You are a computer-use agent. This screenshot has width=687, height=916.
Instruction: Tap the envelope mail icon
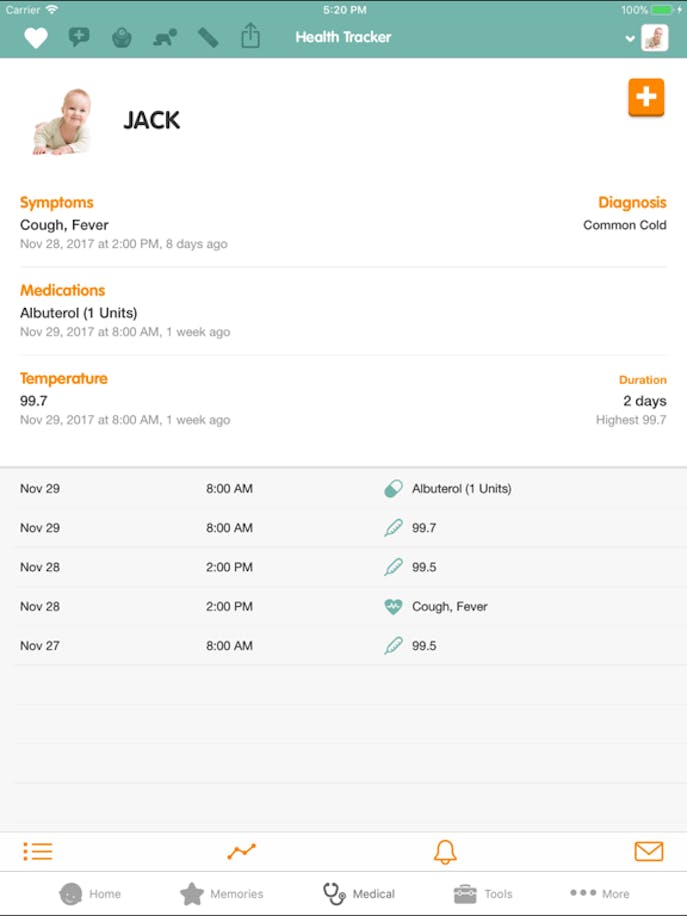(x=649, y=852)
